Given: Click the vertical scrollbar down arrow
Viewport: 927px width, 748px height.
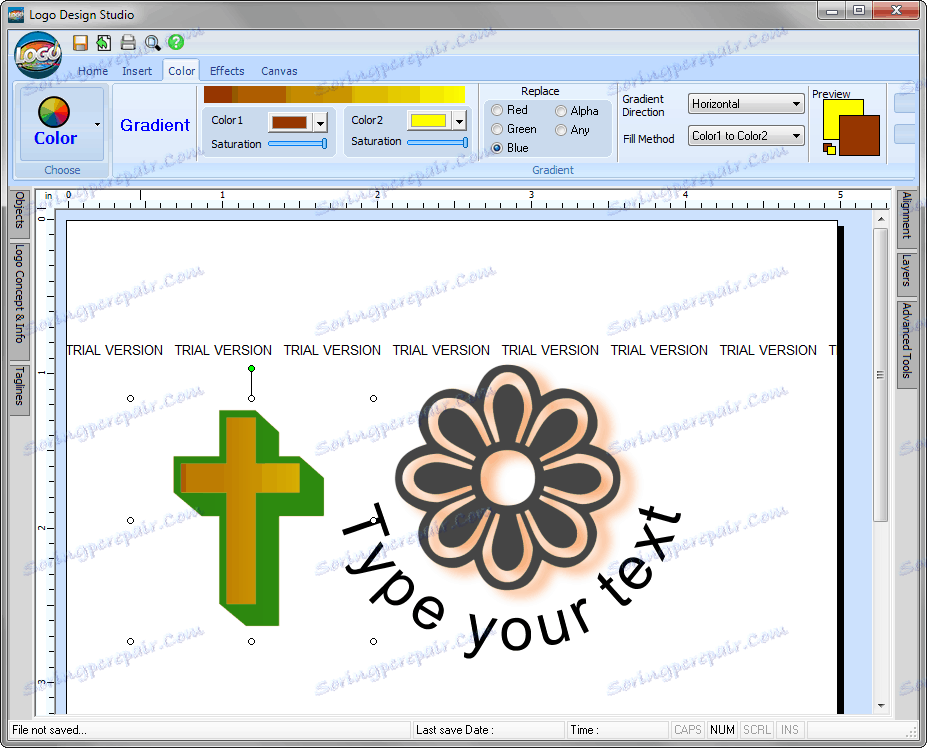Looking at the screenshot, I should (881, 705).
